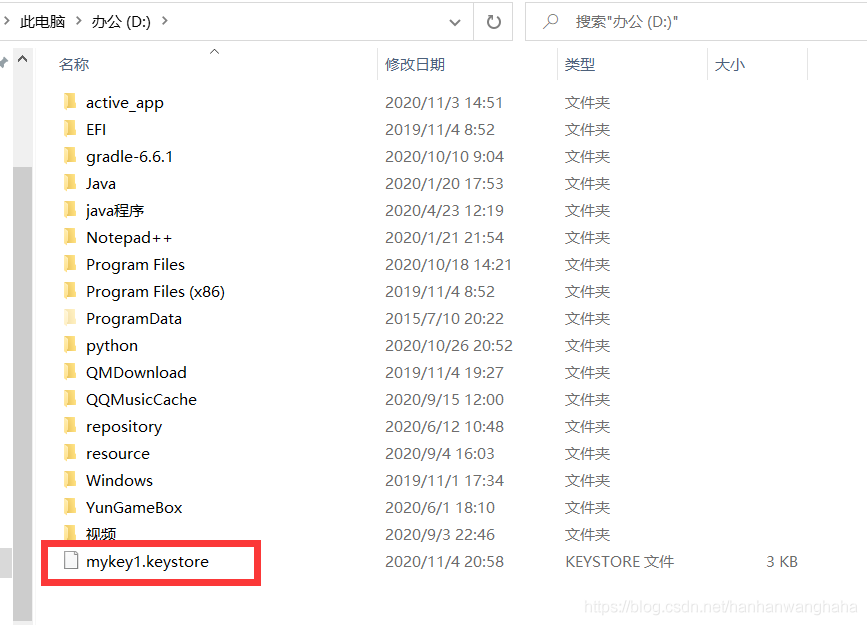Viewport: 867px width, 625px height.
Task: Select the Notepad++ folder name
Action: pos(129,238)
